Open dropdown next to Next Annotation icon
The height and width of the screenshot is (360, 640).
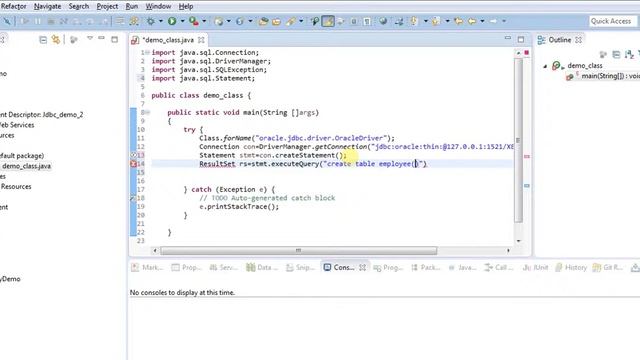click(425, 21)
